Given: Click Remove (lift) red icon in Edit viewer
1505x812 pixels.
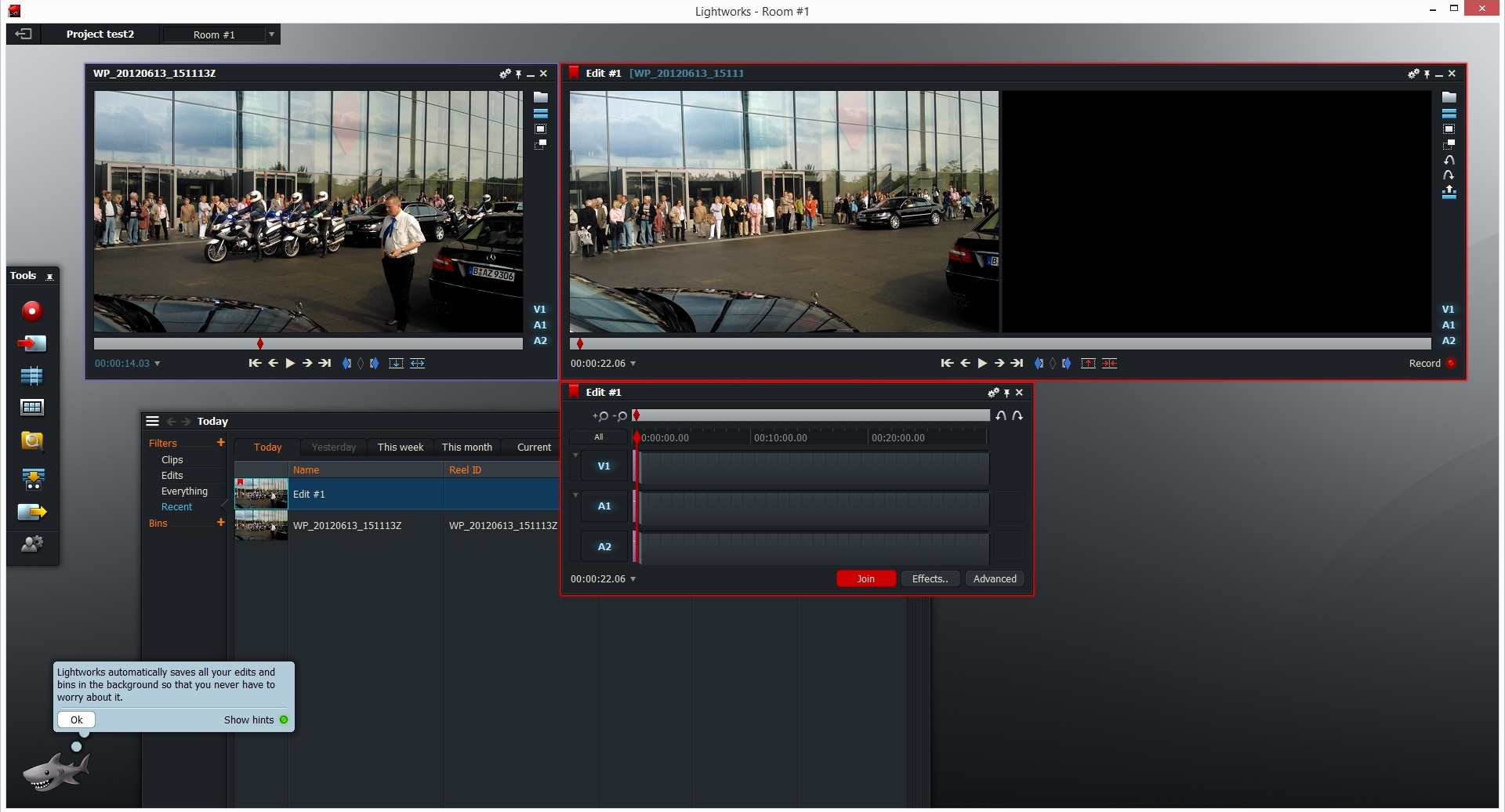Looking at the screenshot, I should pyautogui.click(x=1088, y=363).
